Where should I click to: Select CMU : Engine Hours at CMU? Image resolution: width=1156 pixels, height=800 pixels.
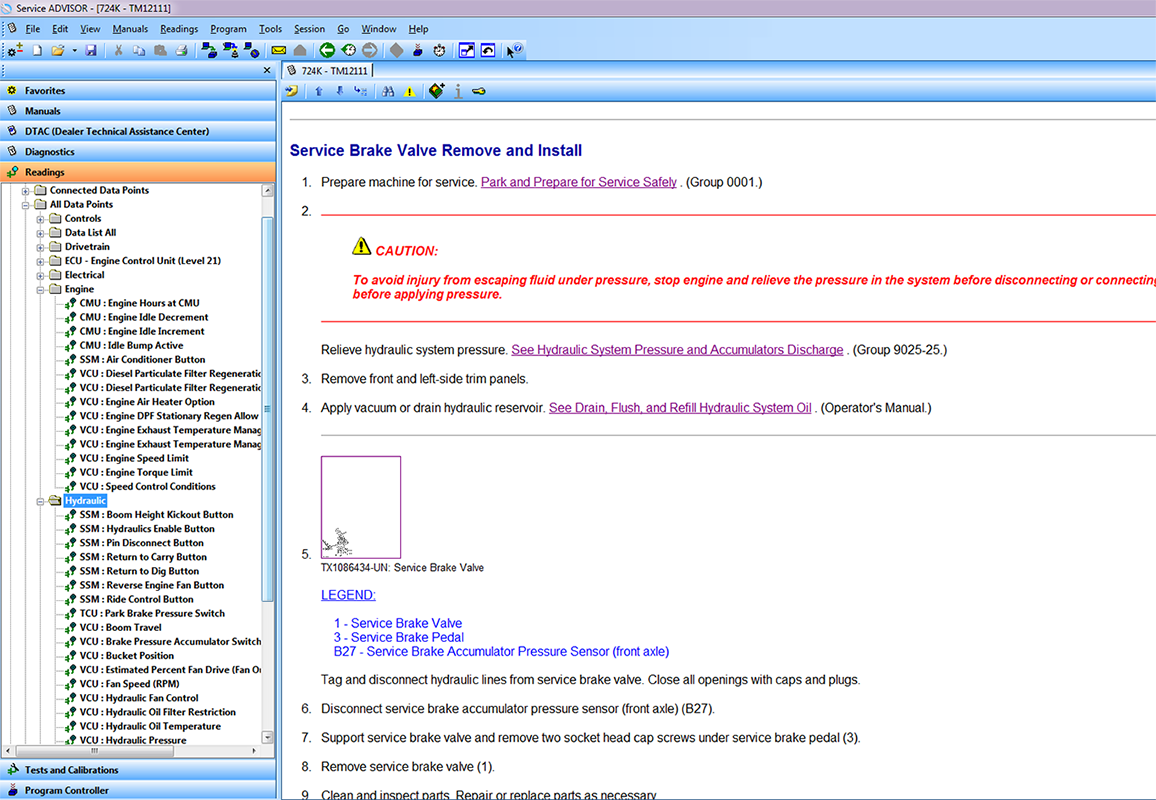click(x=139, y=303)
